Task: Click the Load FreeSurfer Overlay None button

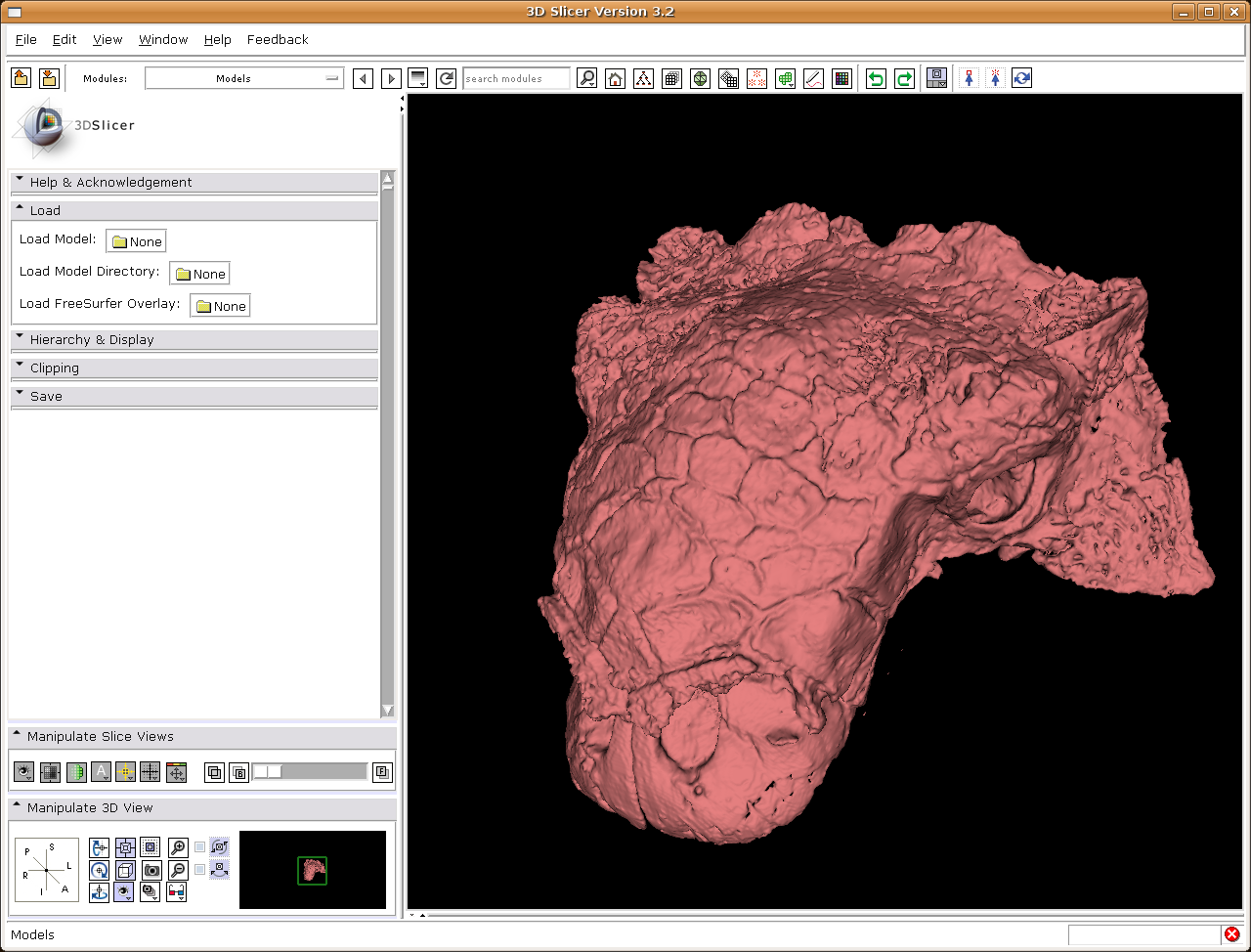Action: [x=220, y=306]
